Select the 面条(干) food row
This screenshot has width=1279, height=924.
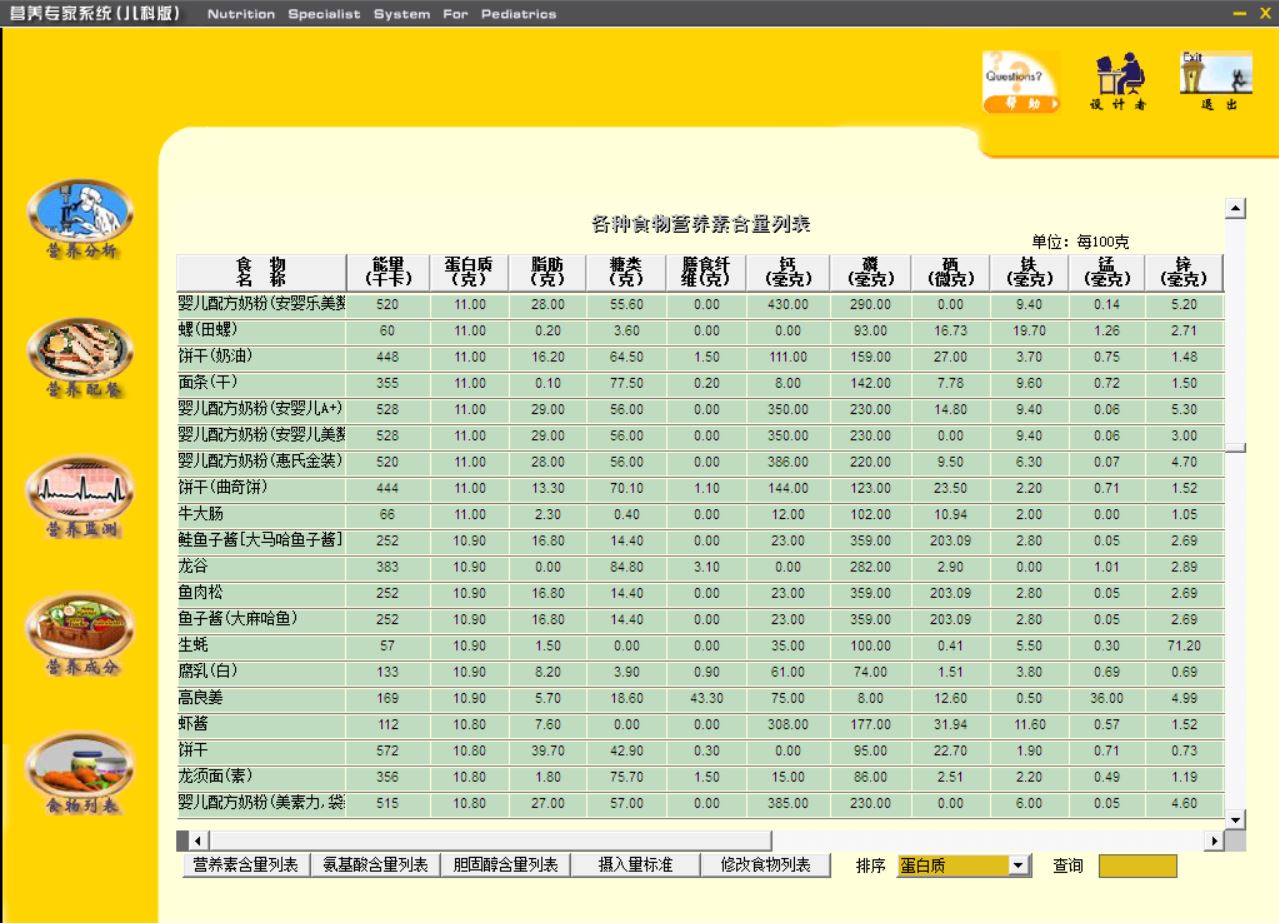(x=700, y=383)
